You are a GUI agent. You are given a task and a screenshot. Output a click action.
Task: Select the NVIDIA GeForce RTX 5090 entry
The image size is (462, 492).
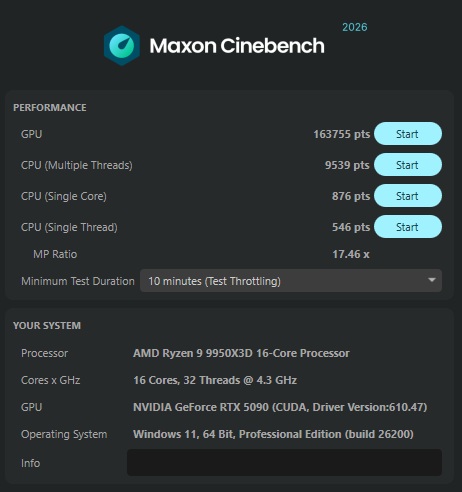[x=280, y=407]
